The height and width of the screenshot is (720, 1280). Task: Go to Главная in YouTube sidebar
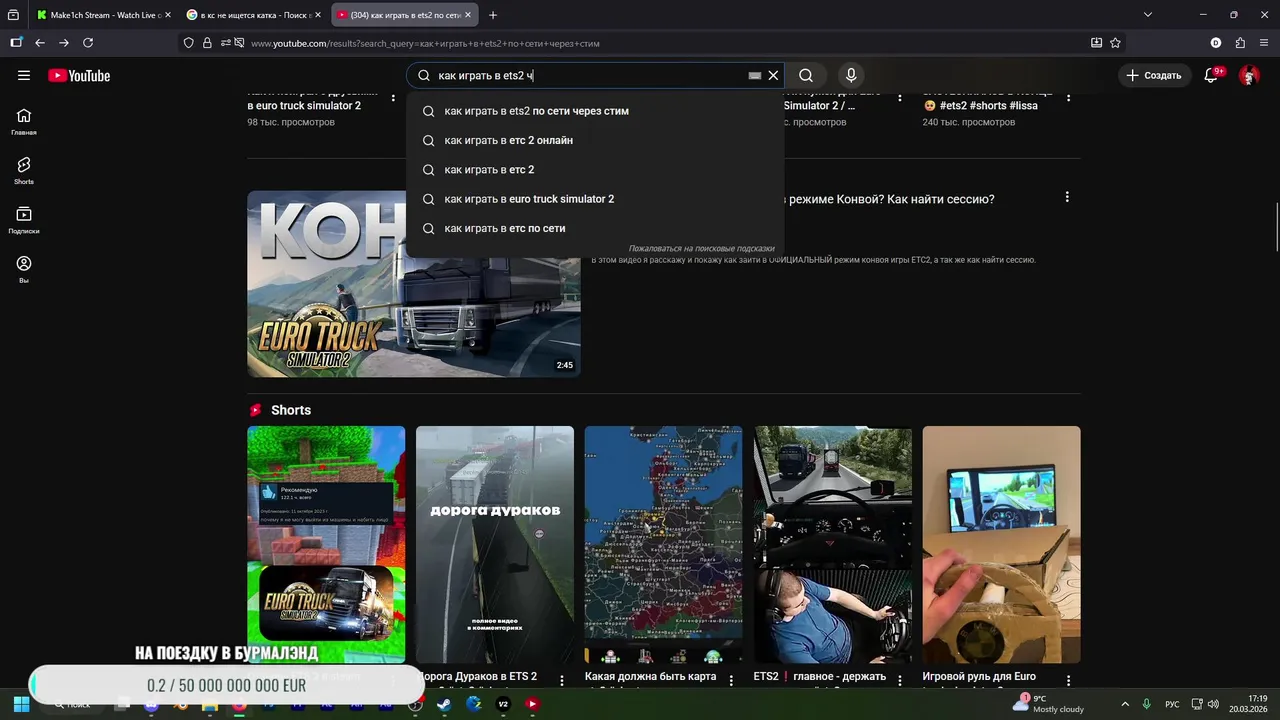tap(24, 121)
